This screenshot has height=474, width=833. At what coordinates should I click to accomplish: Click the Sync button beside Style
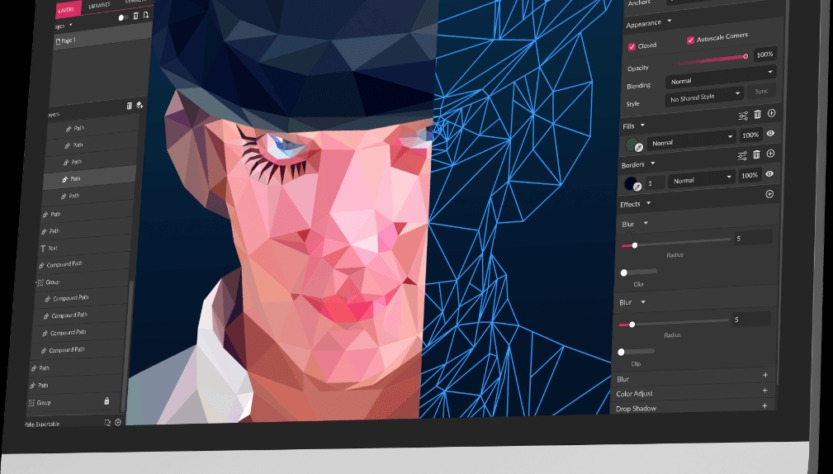[761, 91]
